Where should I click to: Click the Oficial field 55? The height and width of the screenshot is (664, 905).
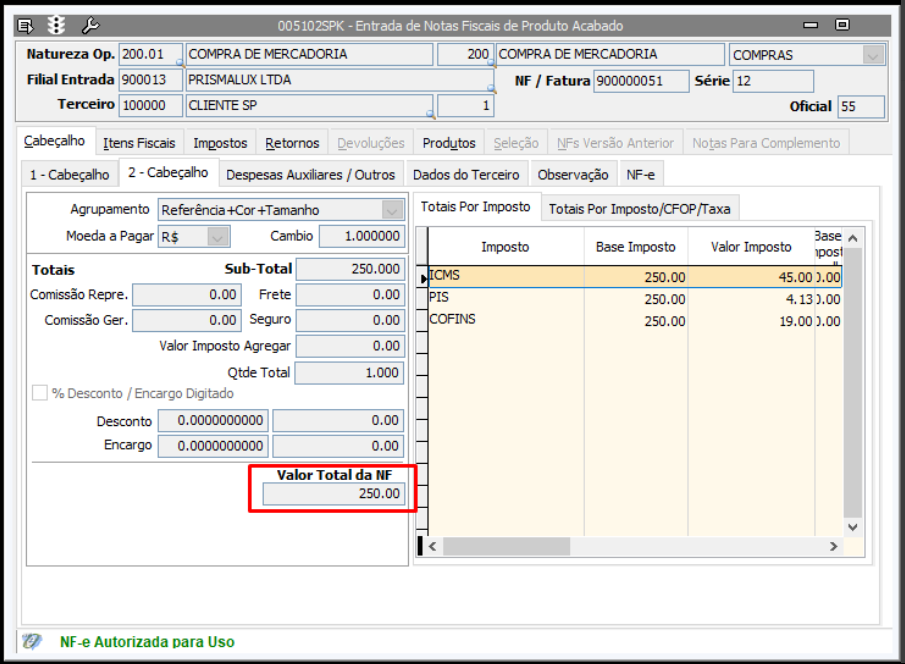pyautogui.click(x=861, y=107)
